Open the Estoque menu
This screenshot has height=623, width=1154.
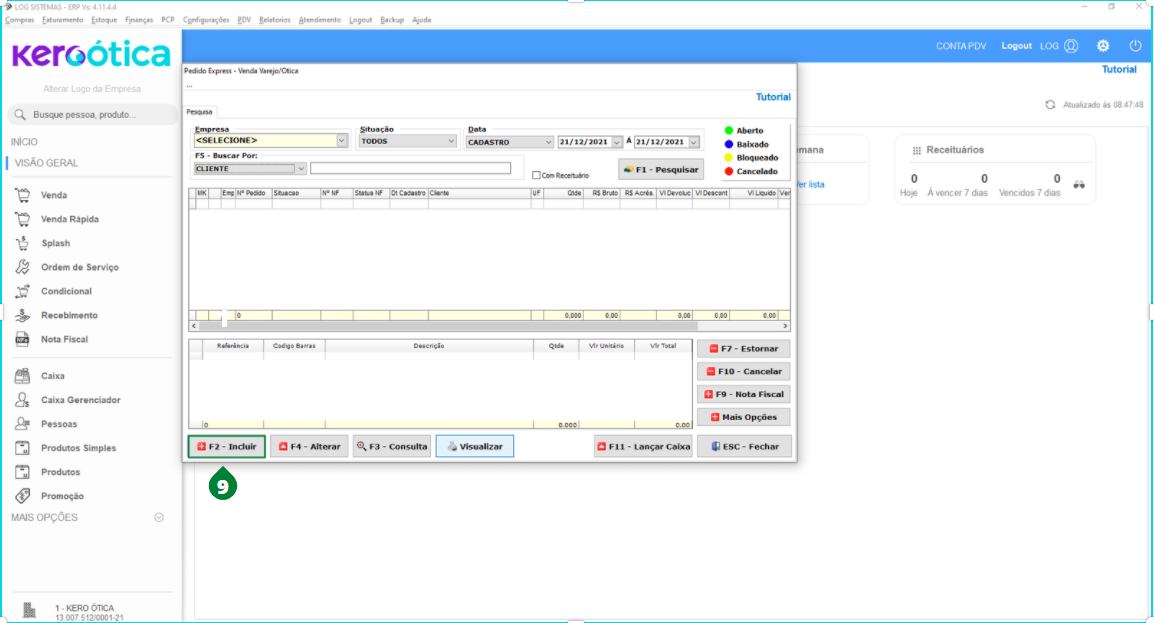(x=105, y=20)
